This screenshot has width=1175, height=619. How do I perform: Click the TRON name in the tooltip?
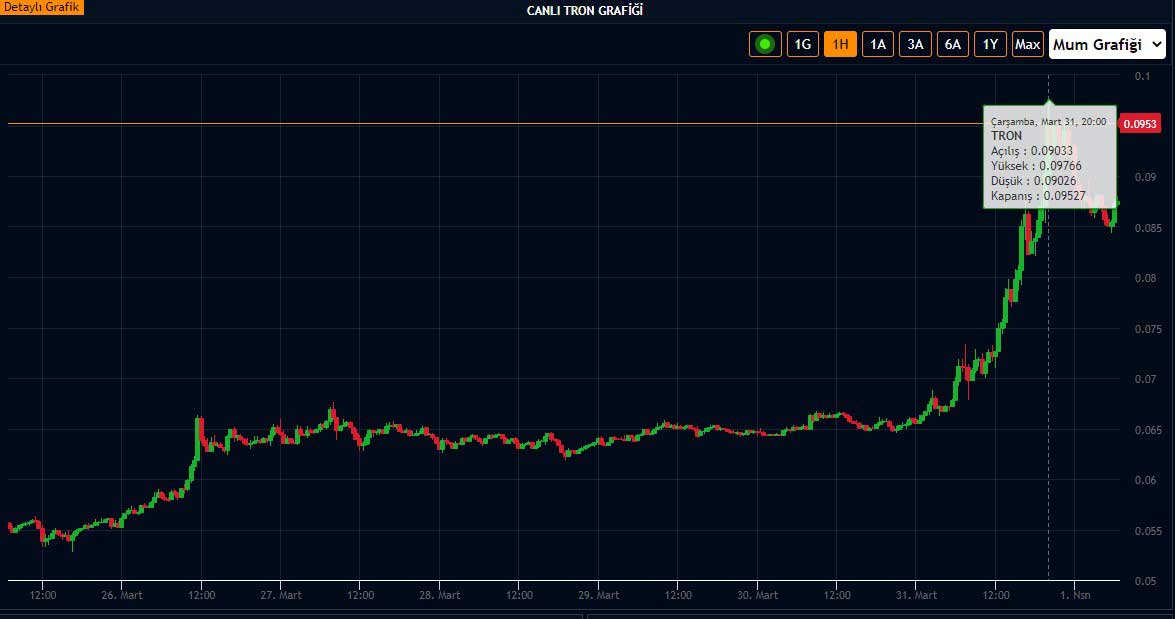point(1006,136)
